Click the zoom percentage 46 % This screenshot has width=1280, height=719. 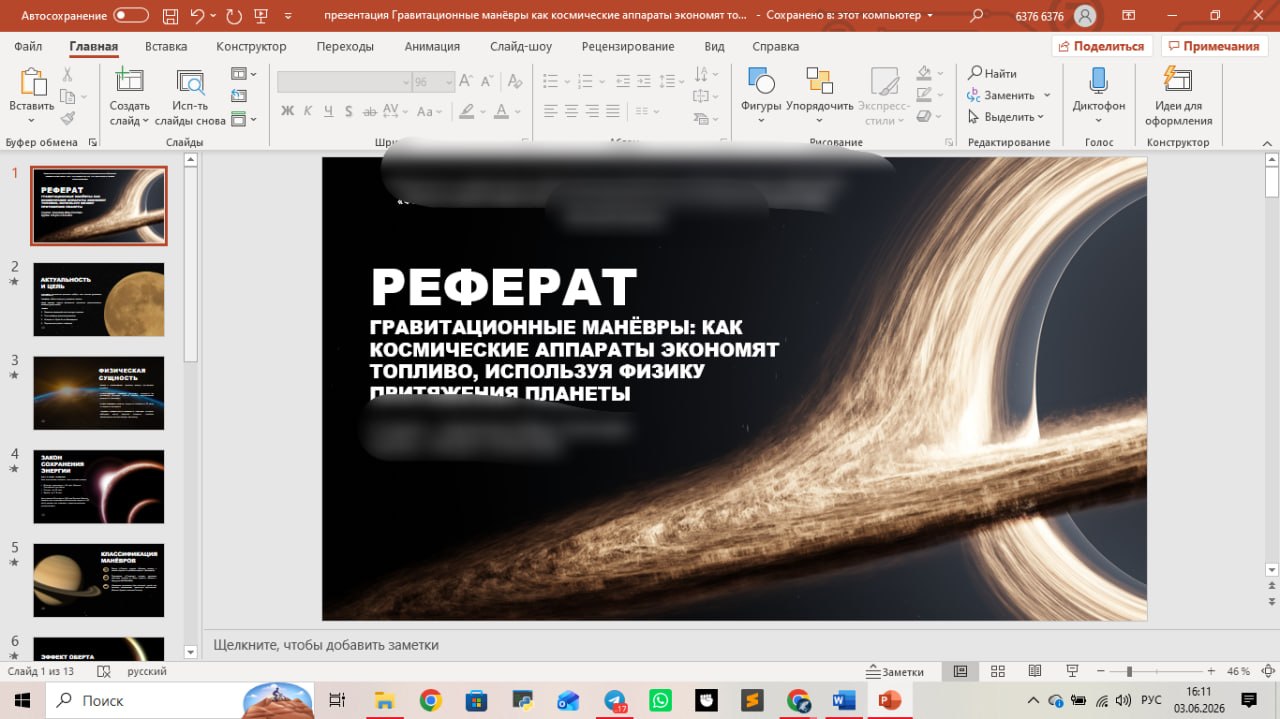tap(1238, 672)
